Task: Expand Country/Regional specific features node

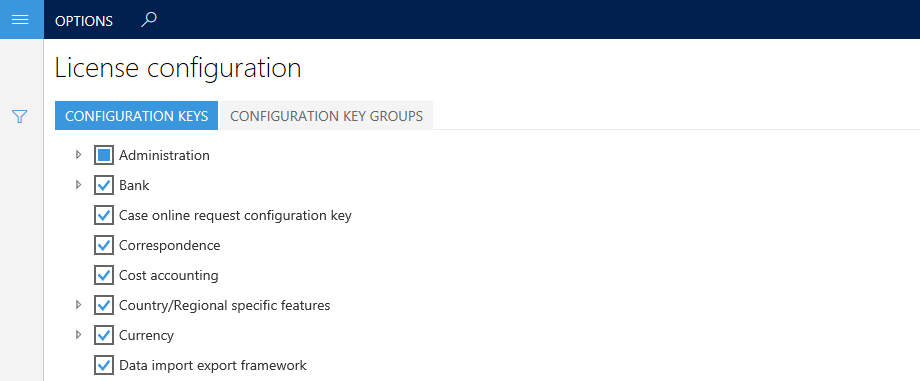Action: (x=78, y=305)
